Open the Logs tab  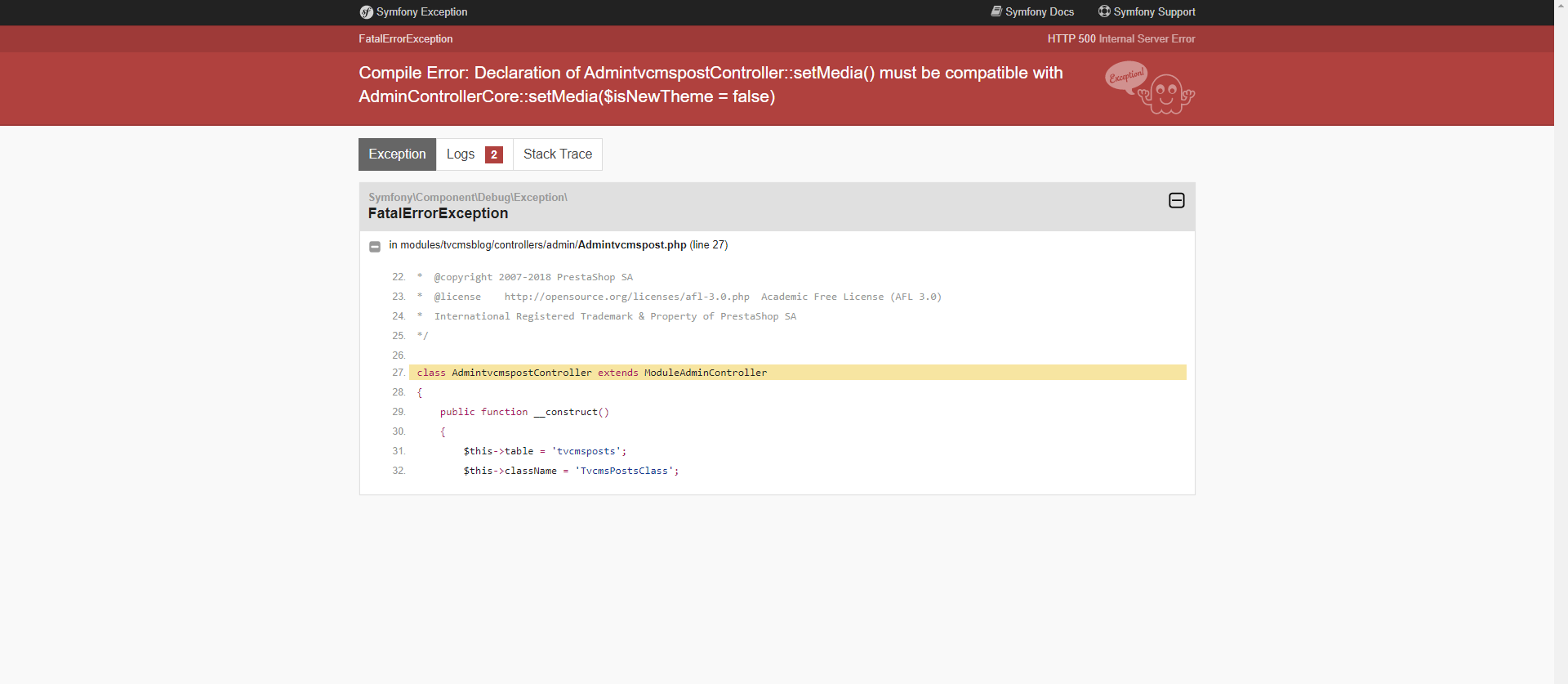[x=461, y=154]
